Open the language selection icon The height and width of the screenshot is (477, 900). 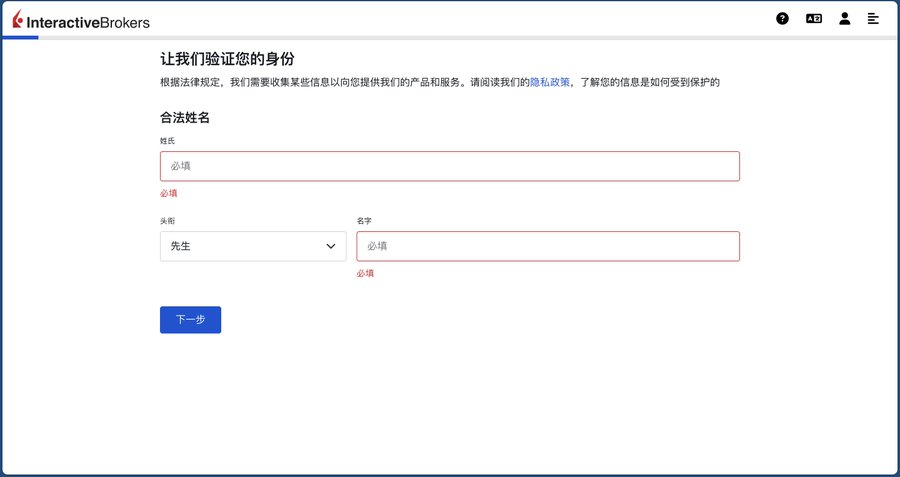coord(814,19)
